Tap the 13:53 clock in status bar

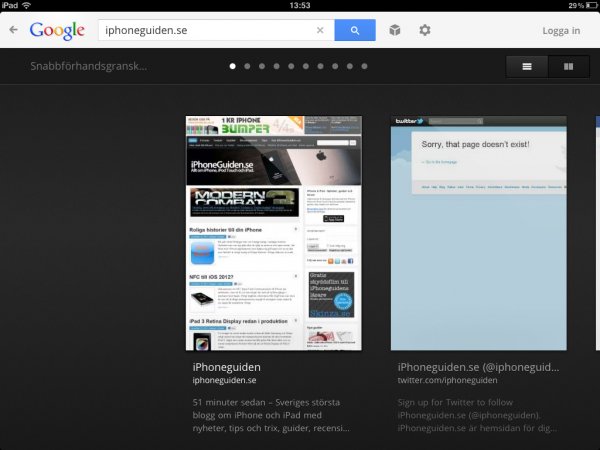click(x=300, y=5)
